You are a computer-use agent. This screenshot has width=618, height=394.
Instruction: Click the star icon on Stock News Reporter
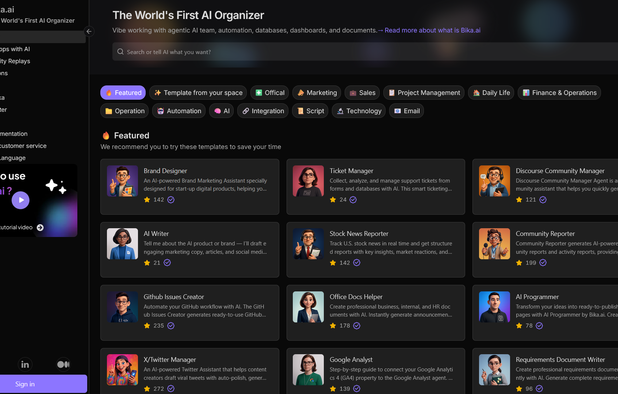coord(333,262)
